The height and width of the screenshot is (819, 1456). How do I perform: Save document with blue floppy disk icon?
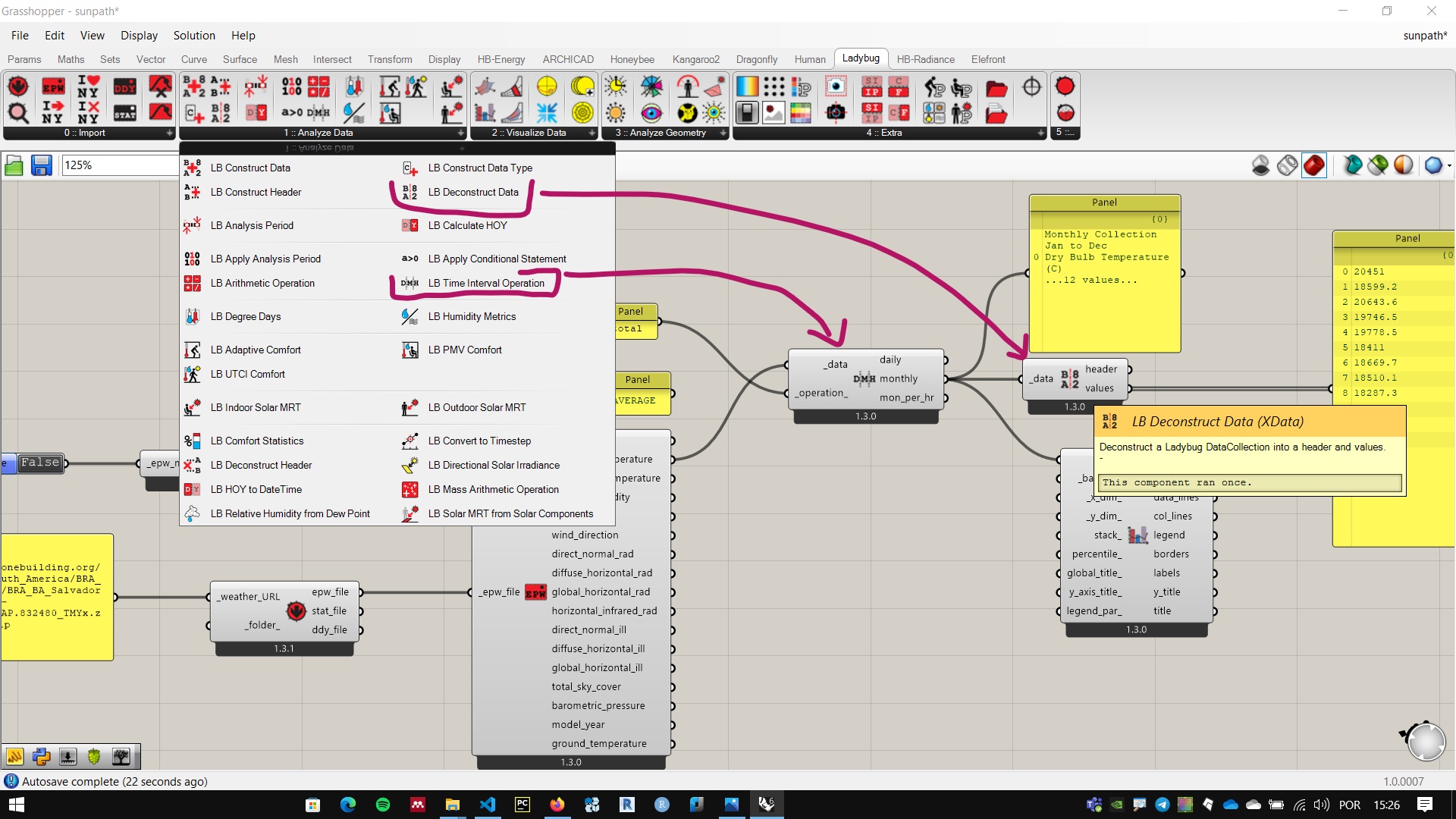(x=41, y=165)
